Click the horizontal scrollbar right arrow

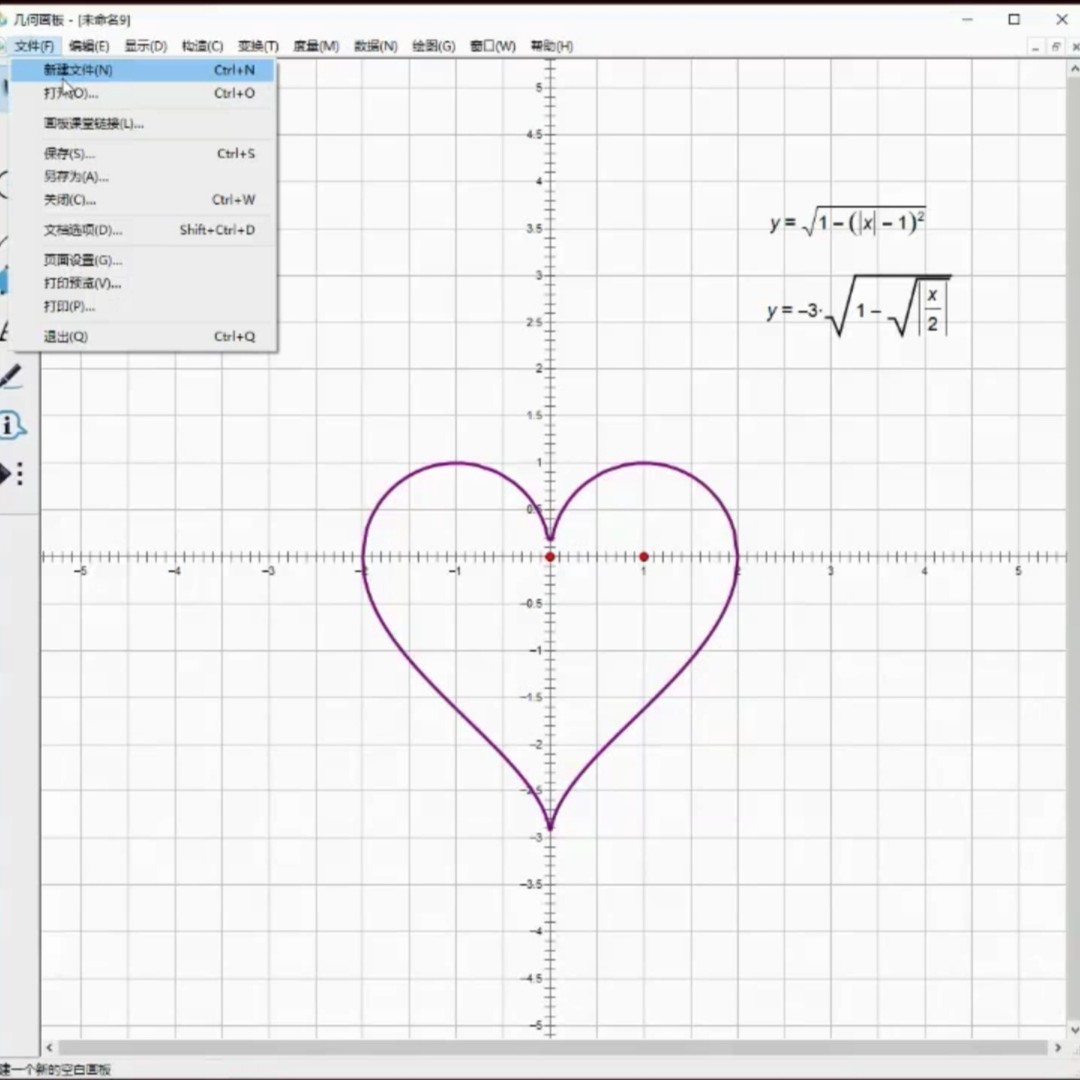coord(1059,1047)
